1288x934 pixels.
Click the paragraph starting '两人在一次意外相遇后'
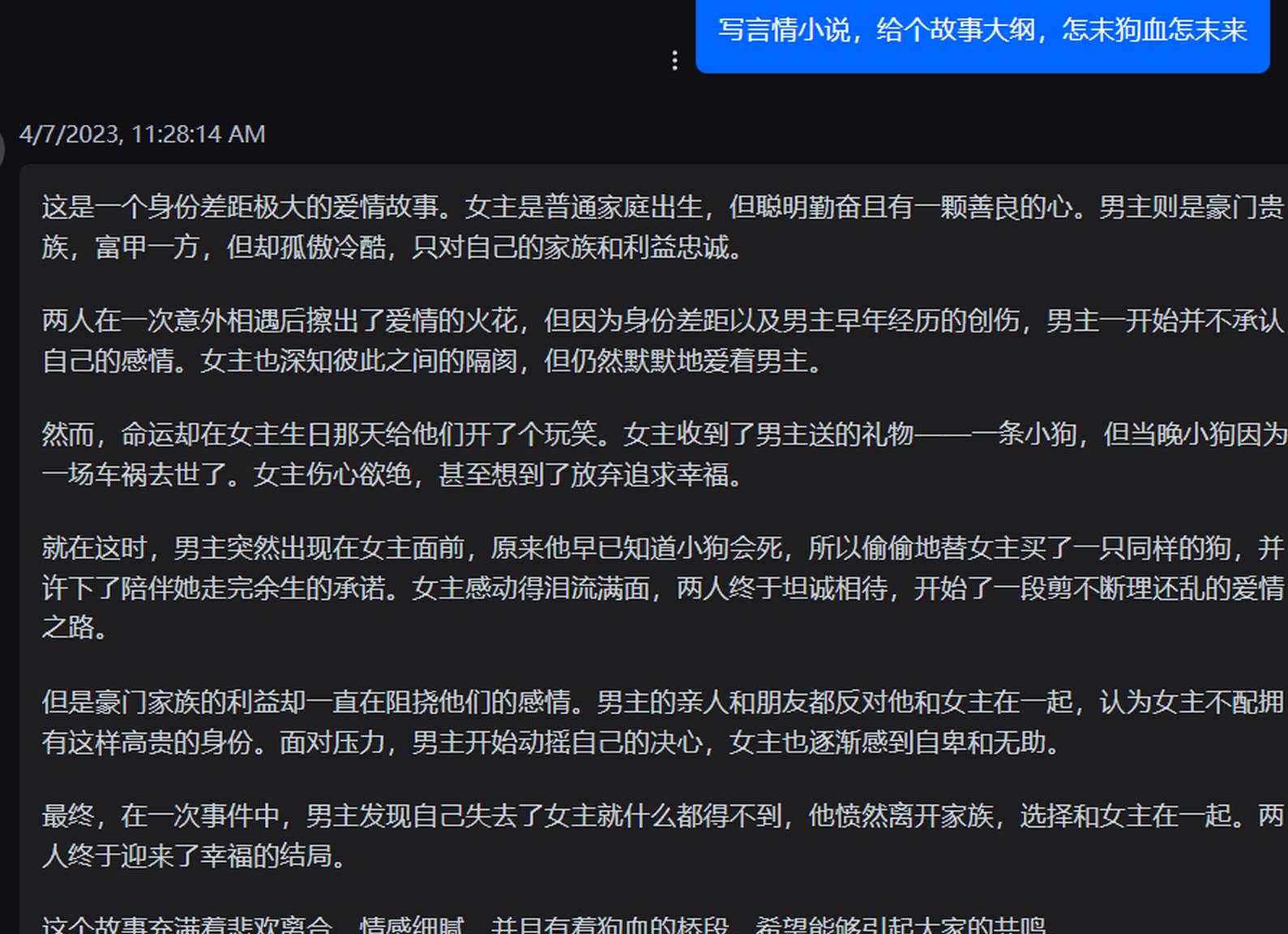(663, 341)
